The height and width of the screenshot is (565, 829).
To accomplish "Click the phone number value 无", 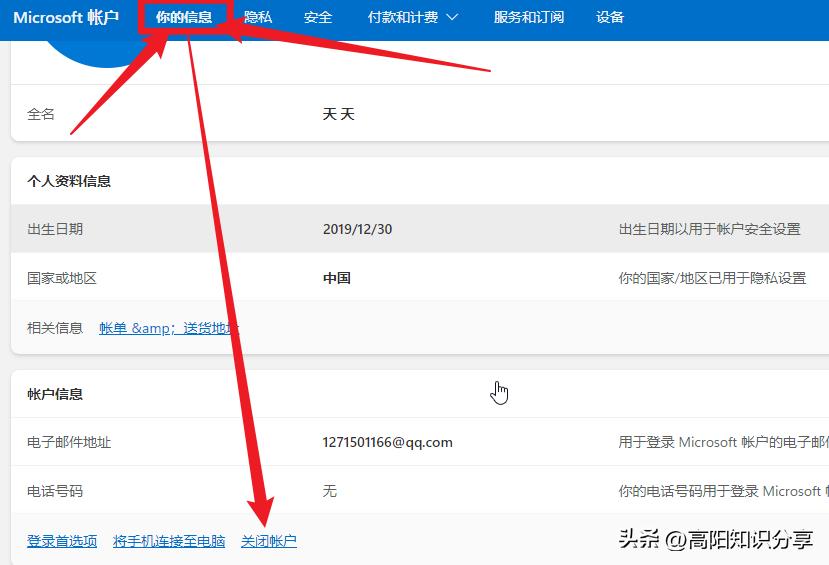I will [x=329, y=491].
